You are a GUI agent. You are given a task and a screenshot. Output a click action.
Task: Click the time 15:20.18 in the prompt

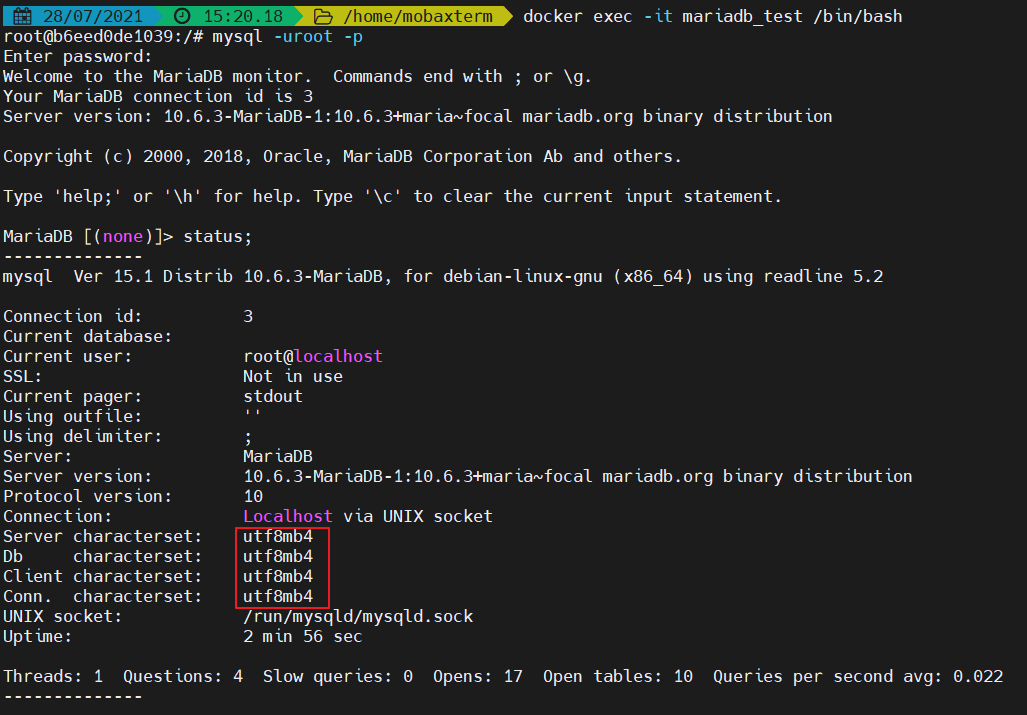click(x=243, y=16)
